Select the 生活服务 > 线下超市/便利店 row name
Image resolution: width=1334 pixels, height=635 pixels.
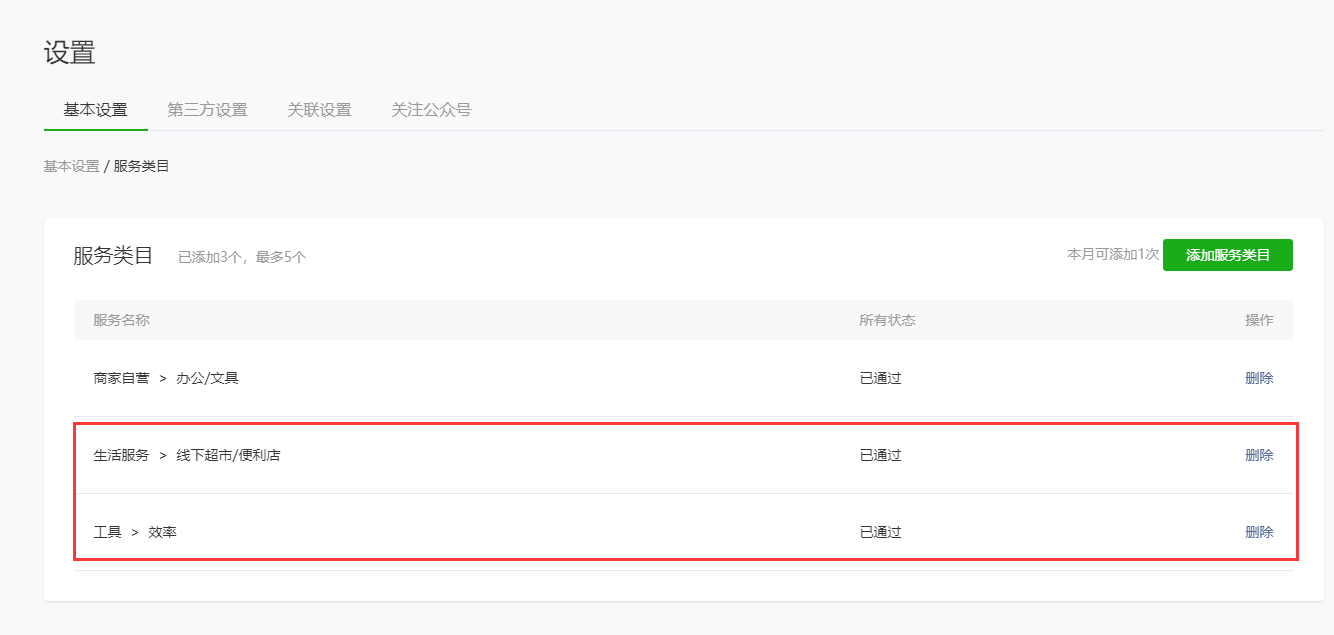187,455
